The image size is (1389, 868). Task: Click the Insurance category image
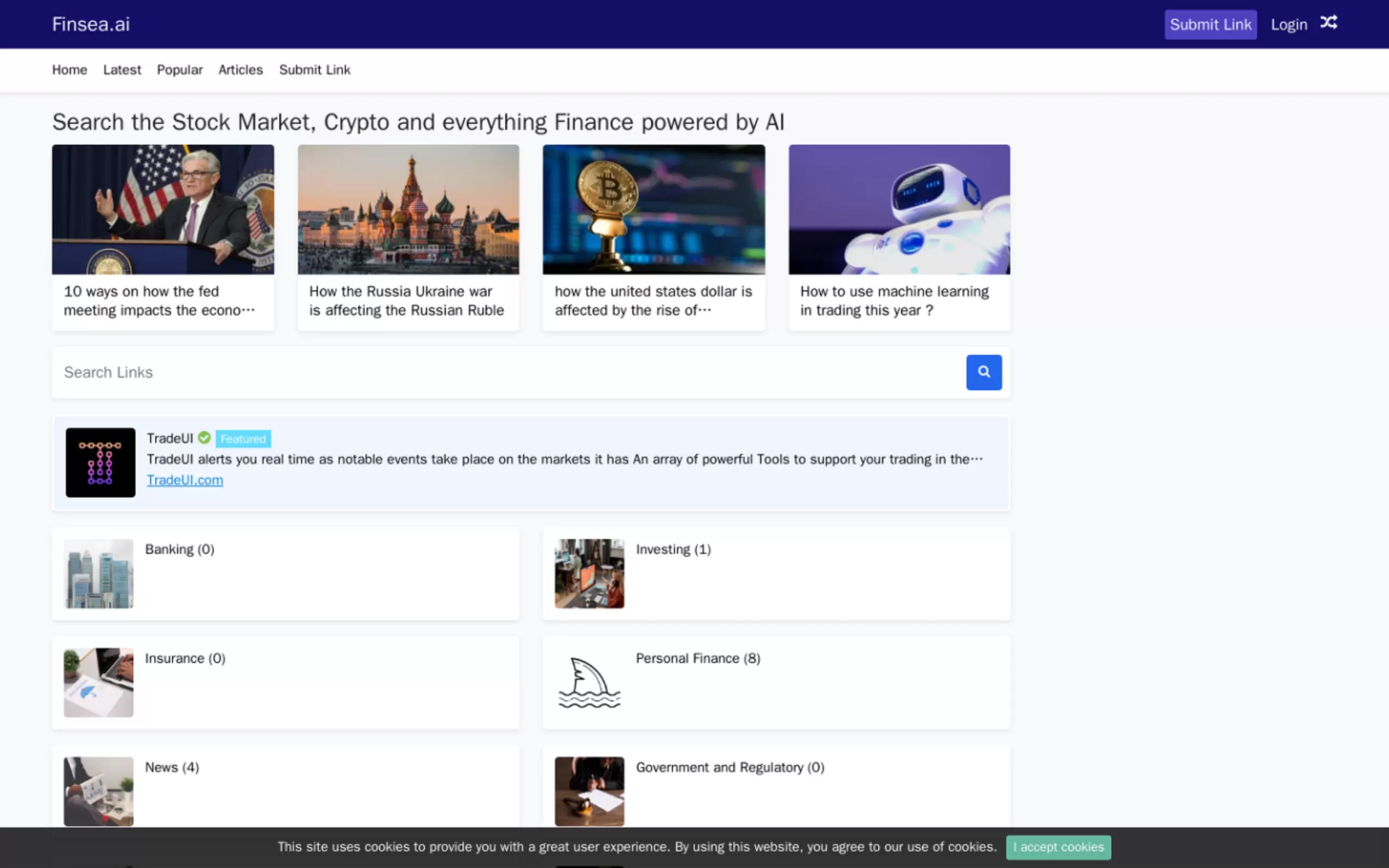pos(98,683)
